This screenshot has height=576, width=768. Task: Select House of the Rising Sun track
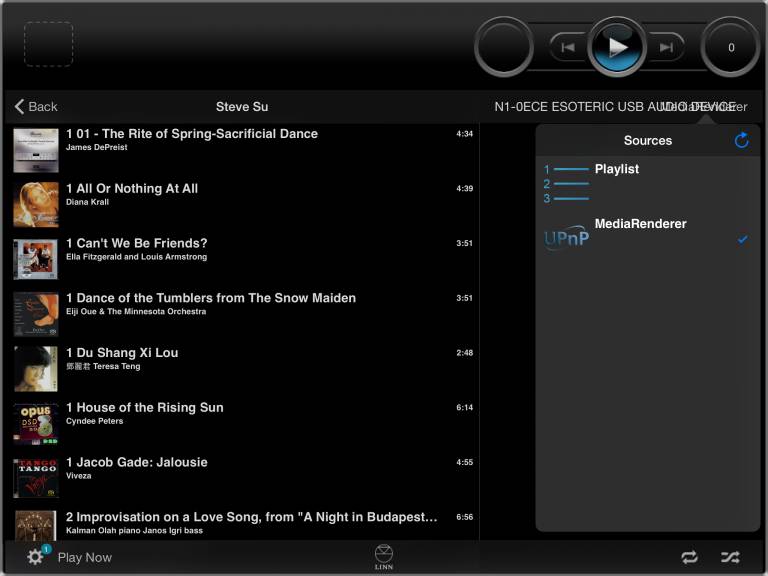coord(243,425)
